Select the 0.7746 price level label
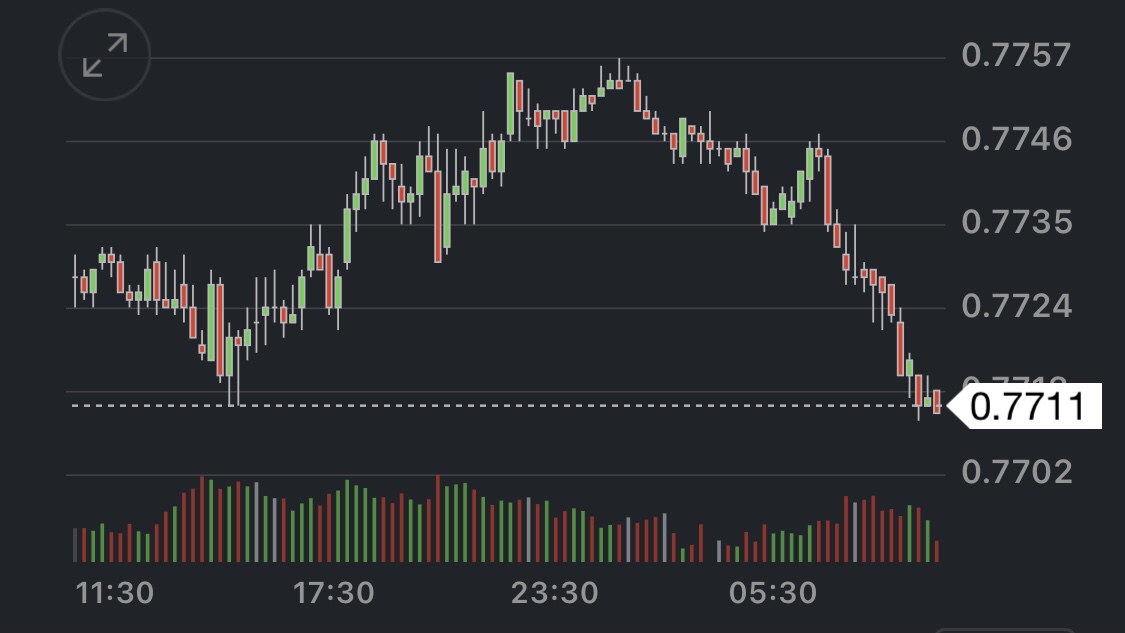 [1016, 138]
